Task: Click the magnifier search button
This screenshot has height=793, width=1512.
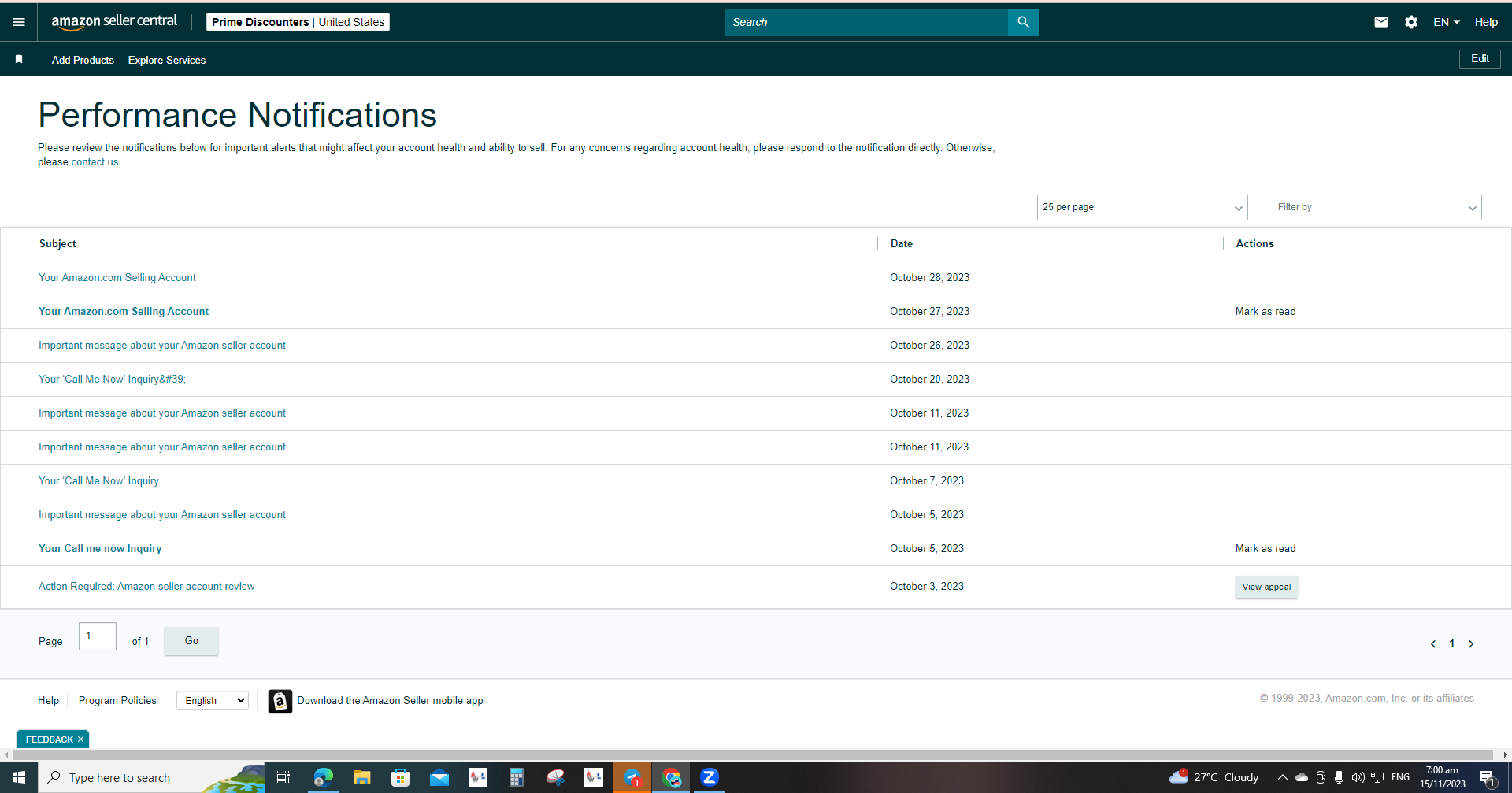Action: (1023, 22)
